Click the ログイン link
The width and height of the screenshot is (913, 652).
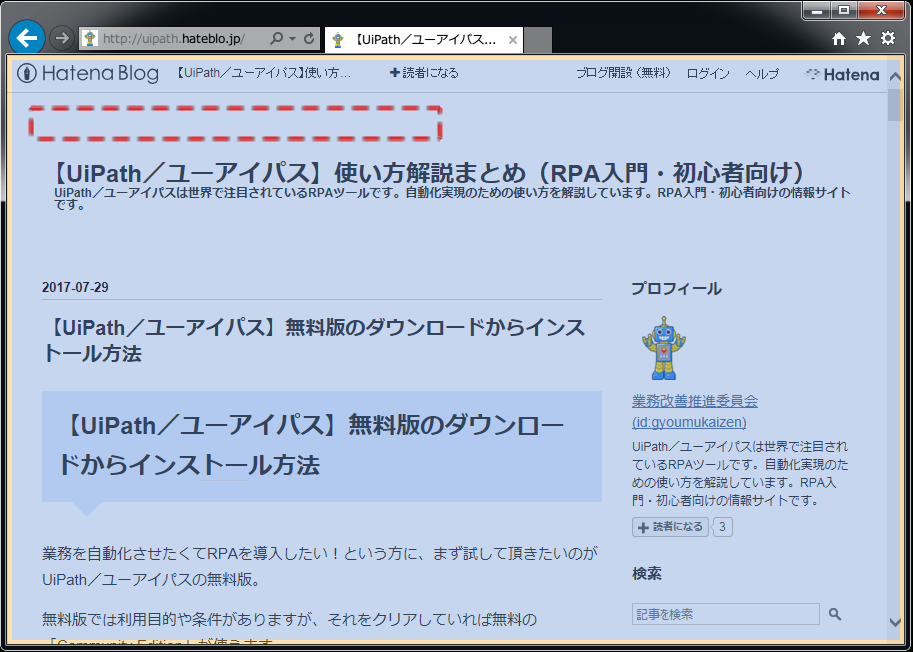(x=708, y=73)
